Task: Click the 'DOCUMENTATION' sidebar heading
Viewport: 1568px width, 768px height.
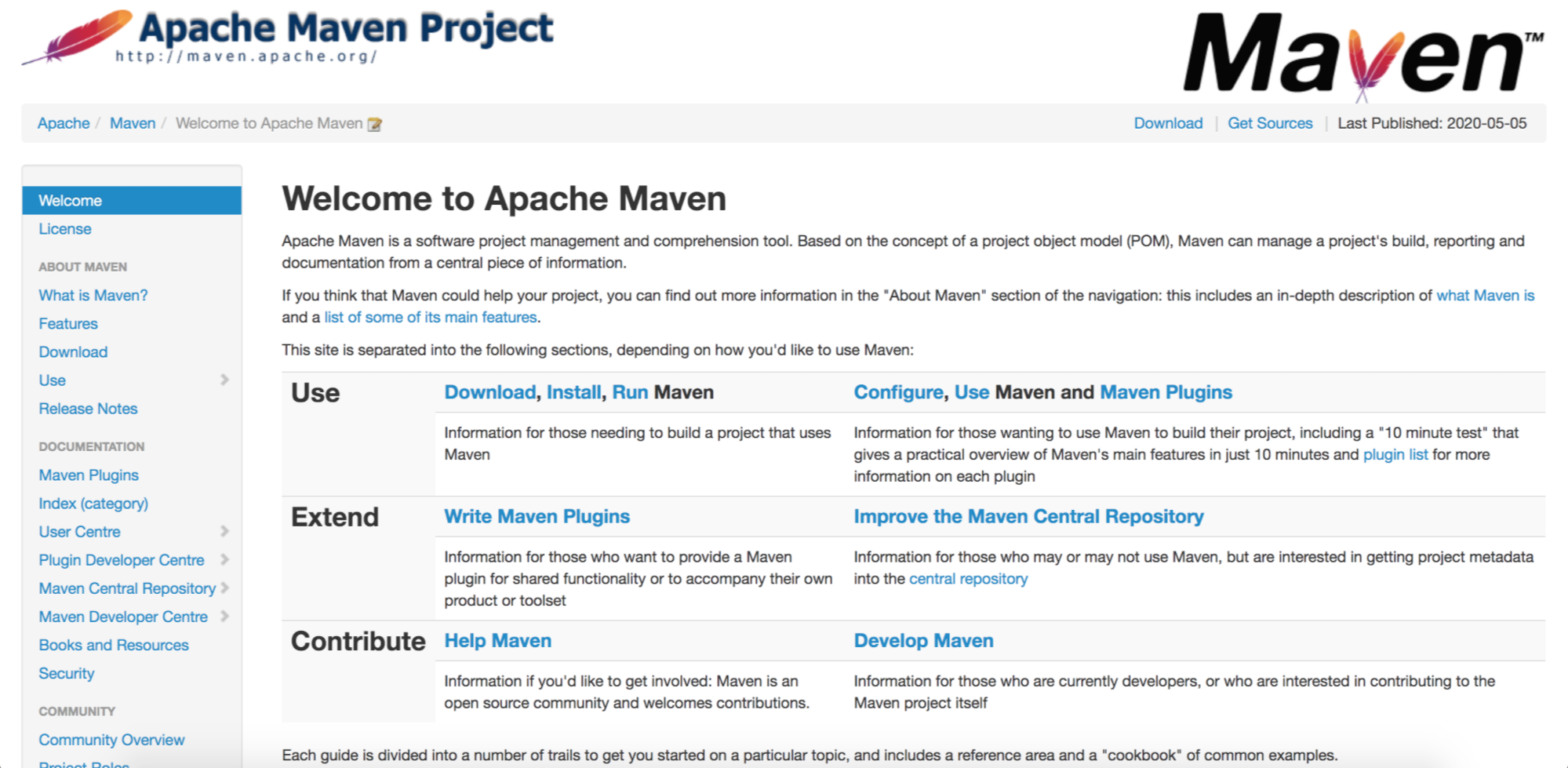Action: click(92, 446)
